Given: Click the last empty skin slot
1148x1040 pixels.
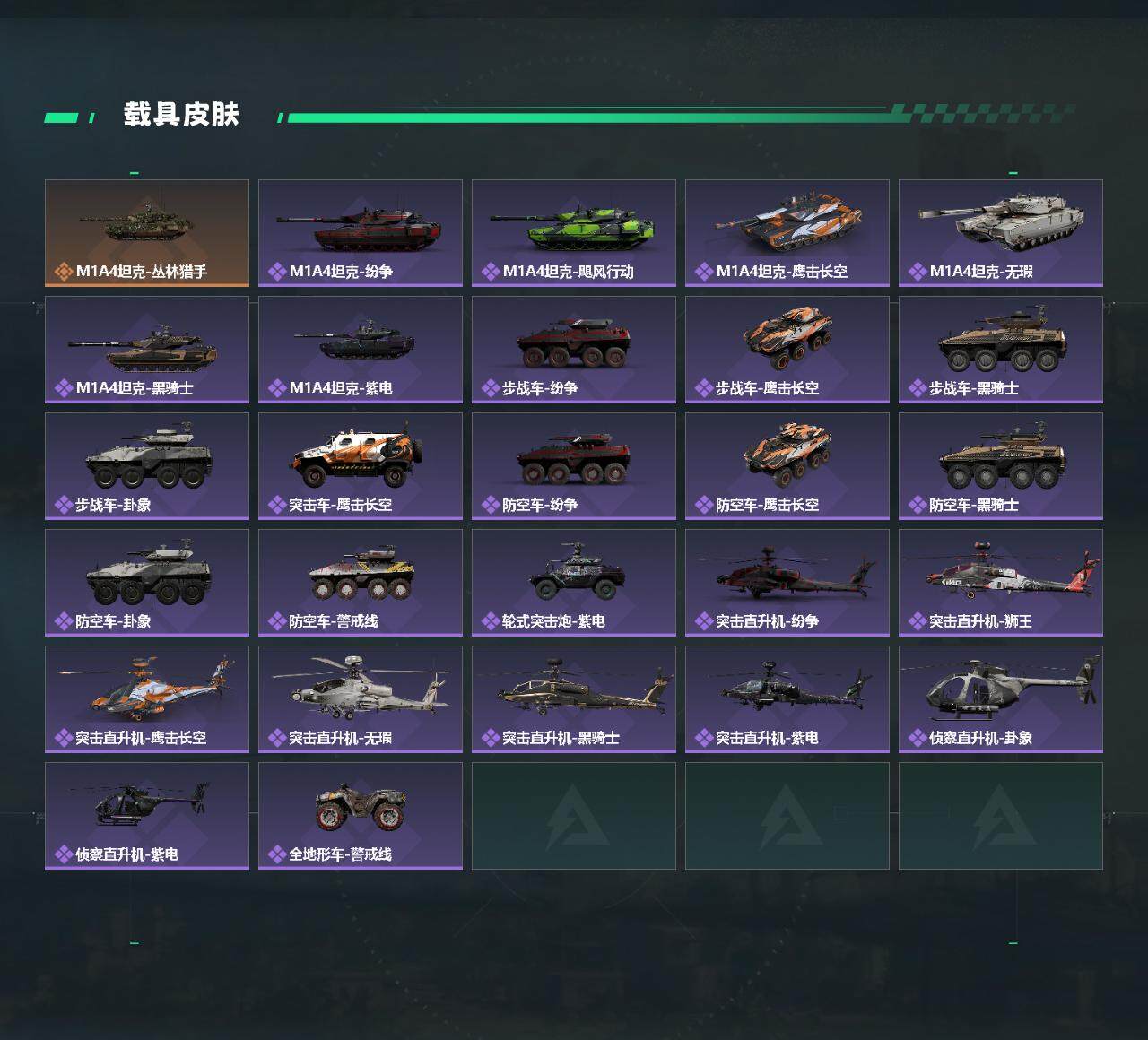Looking at the screenshot, I should 1001,816.
